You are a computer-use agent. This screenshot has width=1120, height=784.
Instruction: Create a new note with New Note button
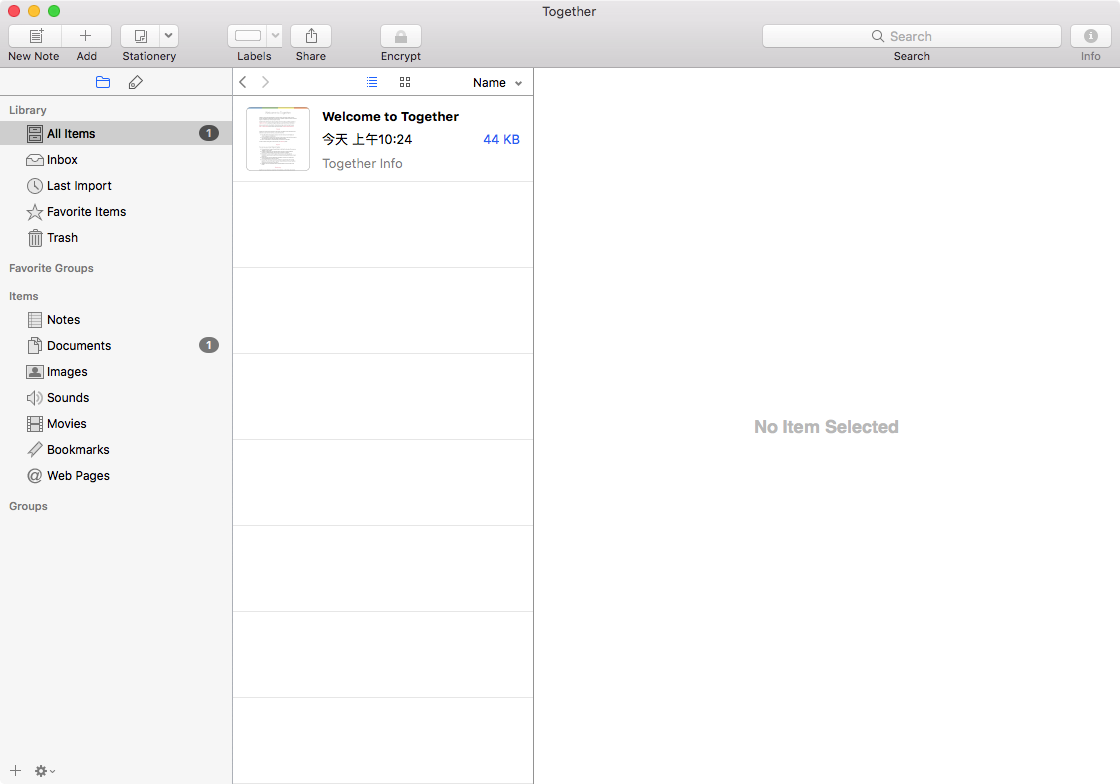(35, 36)
